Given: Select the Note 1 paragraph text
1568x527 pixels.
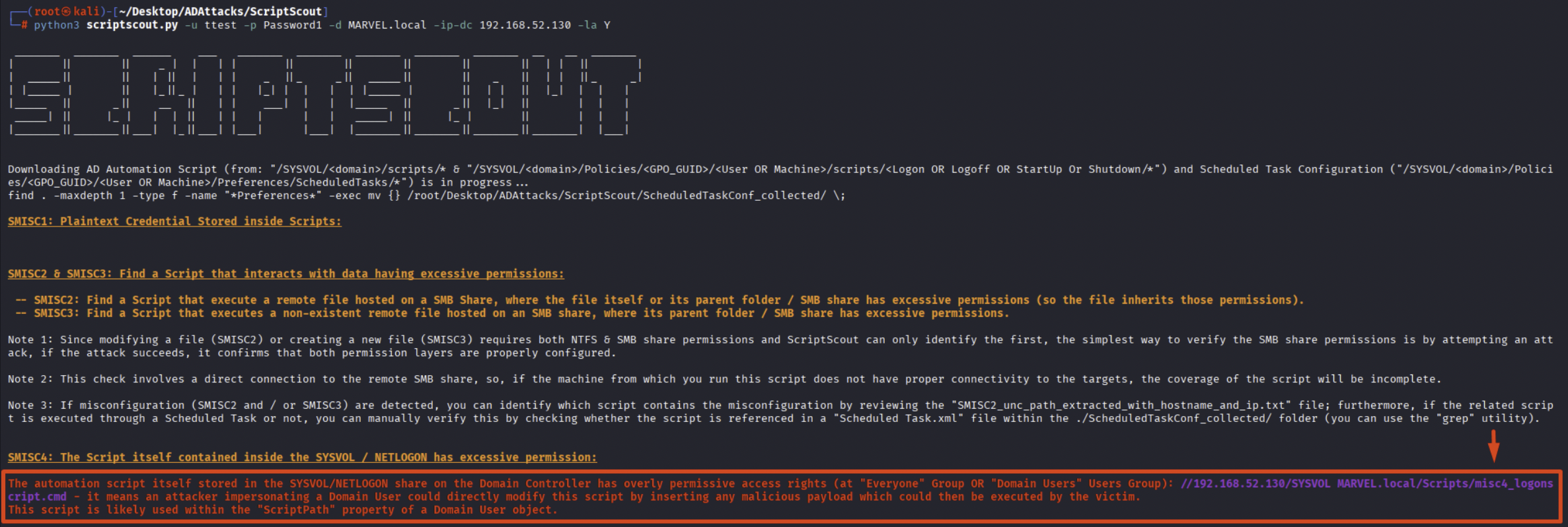Looking at the screenshot, I should [x=780, y=346].
